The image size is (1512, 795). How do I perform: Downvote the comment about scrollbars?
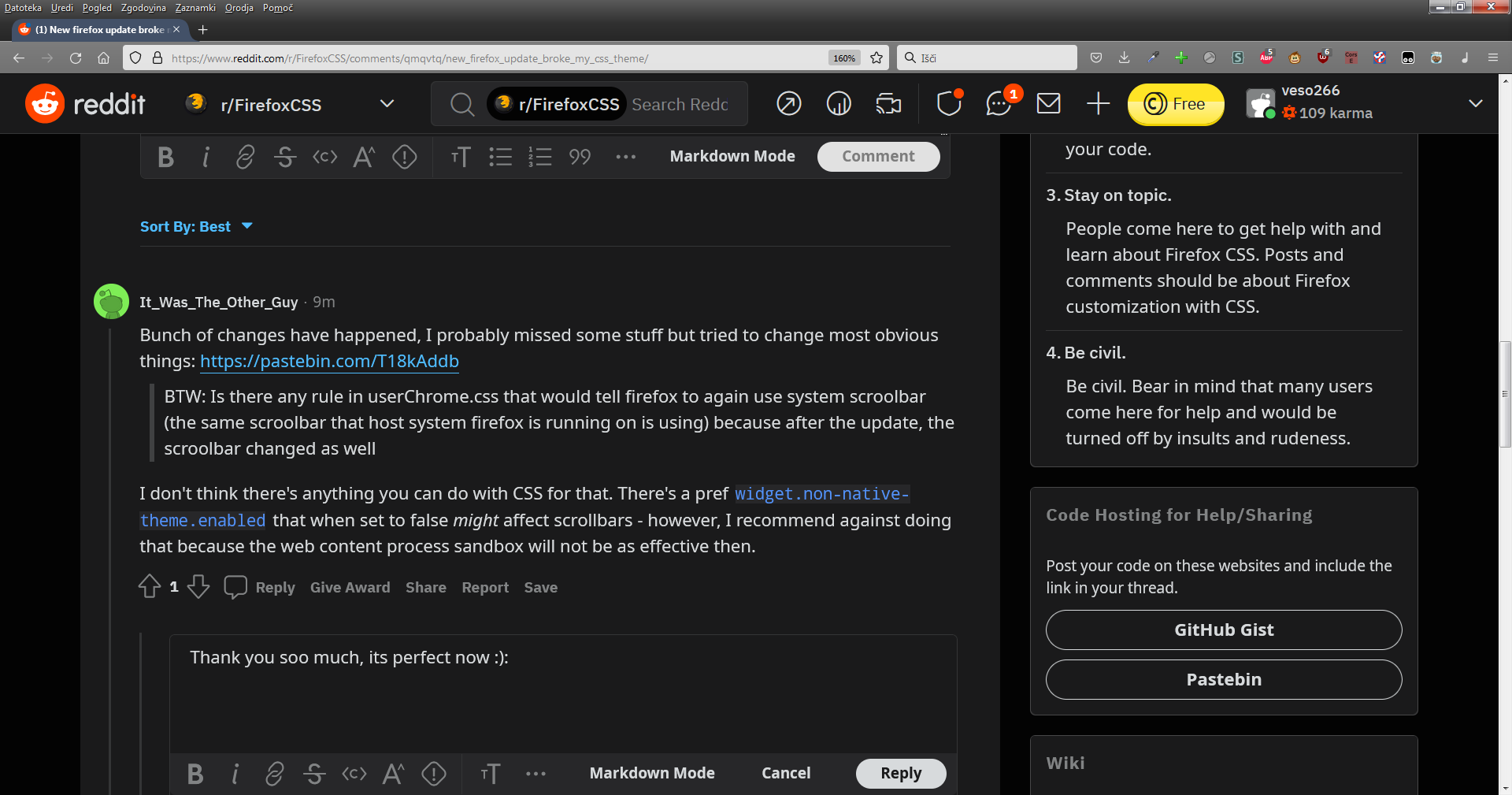198,587
